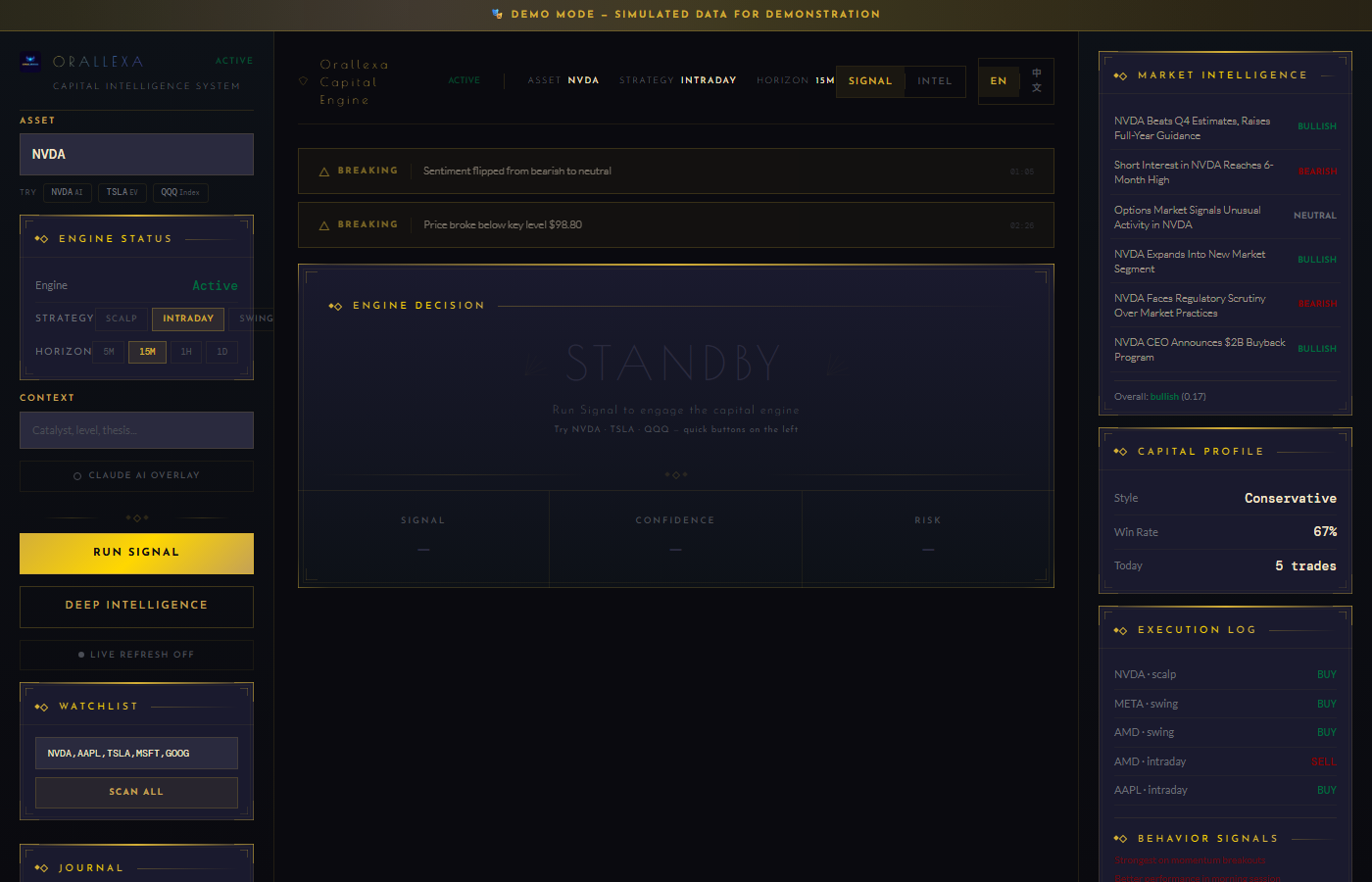Click the diamond icon beside Orallexa Capital Engine

[x=303, y=81]
